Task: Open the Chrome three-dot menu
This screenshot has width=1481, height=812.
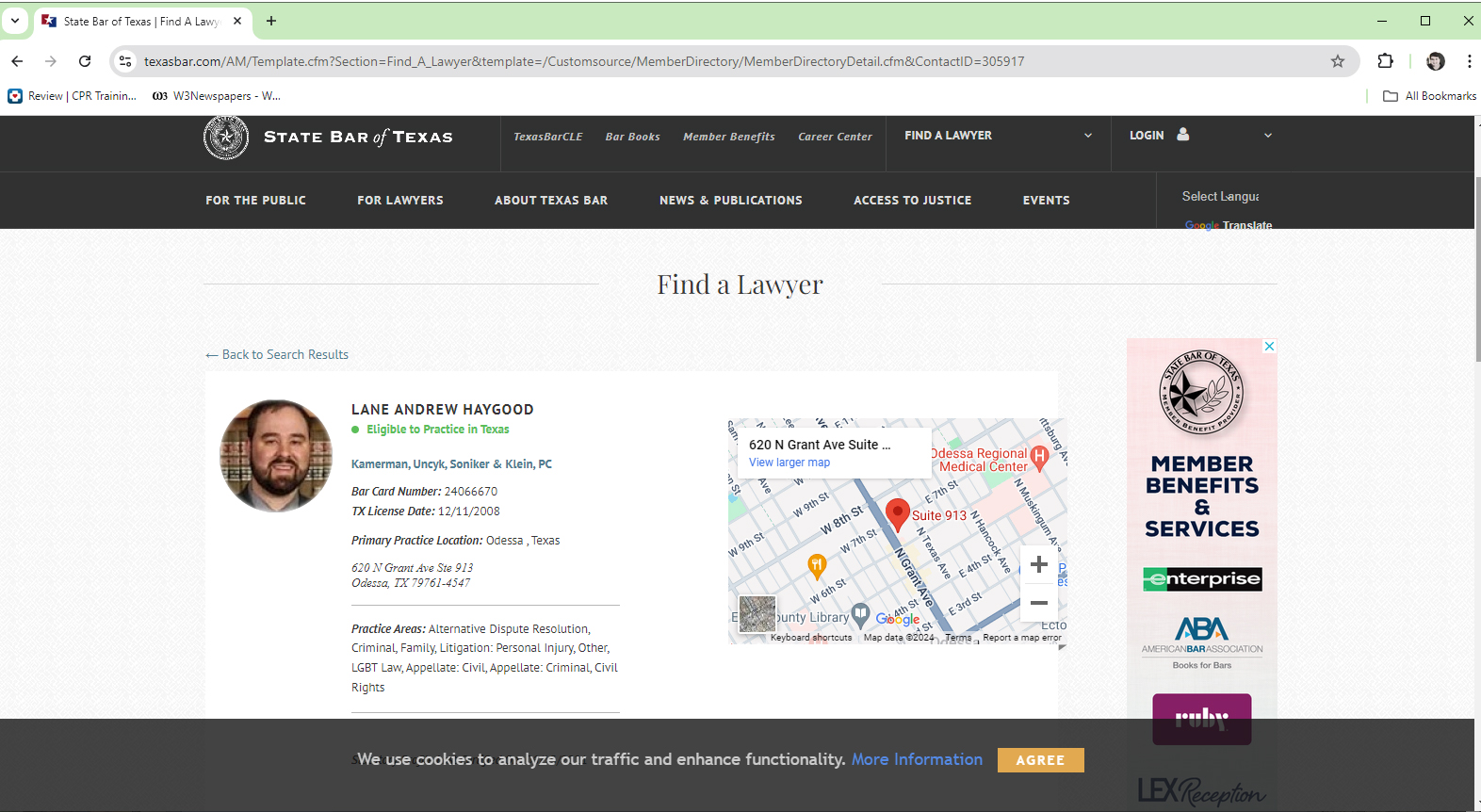Action: tap(1469, 61)
